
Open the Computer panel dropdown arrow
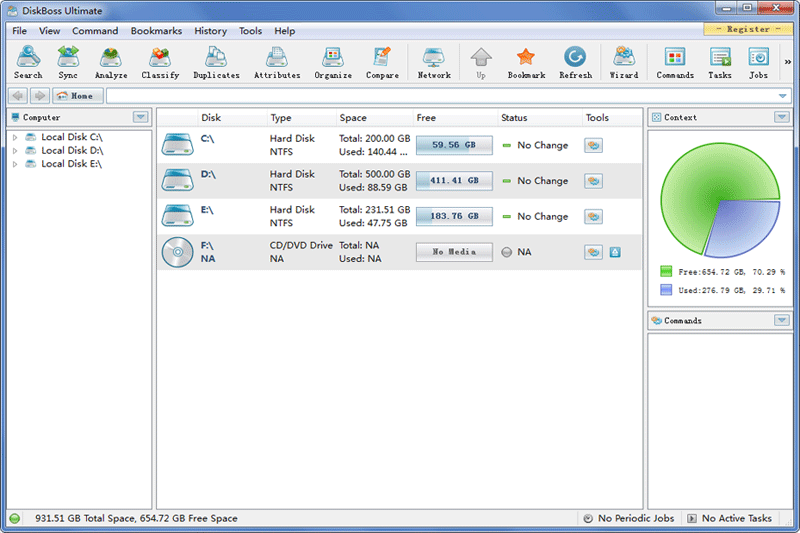coord(141,117)
